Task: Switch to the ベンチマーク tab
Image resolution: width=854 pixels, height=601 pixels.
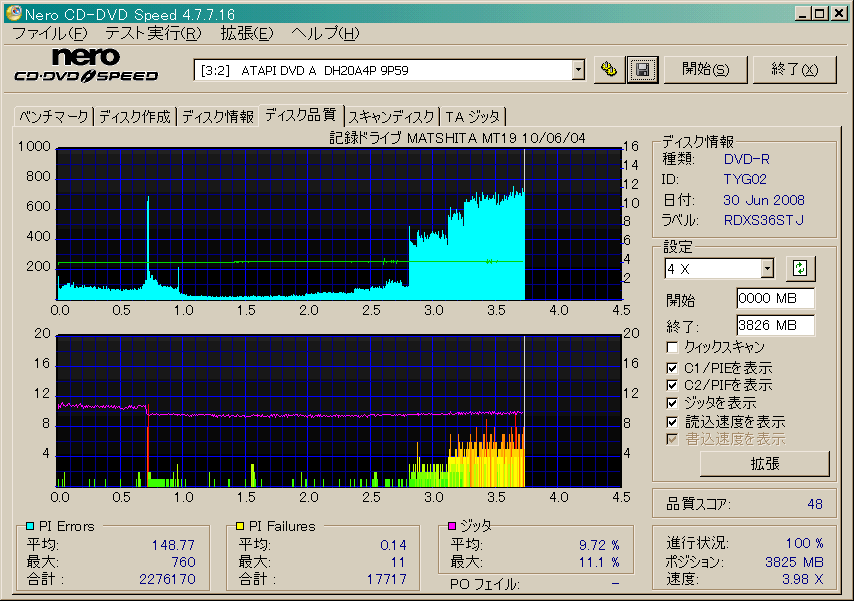Action: coord(53,117)
